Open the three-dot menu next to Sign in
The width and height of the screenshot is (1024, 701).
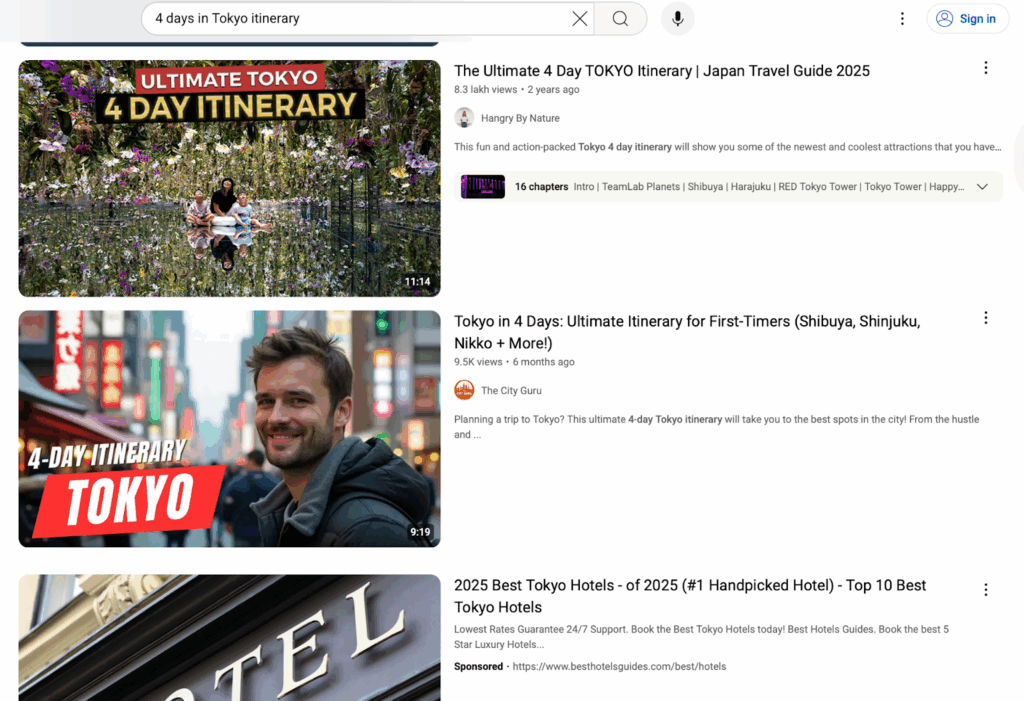[902, 18]
